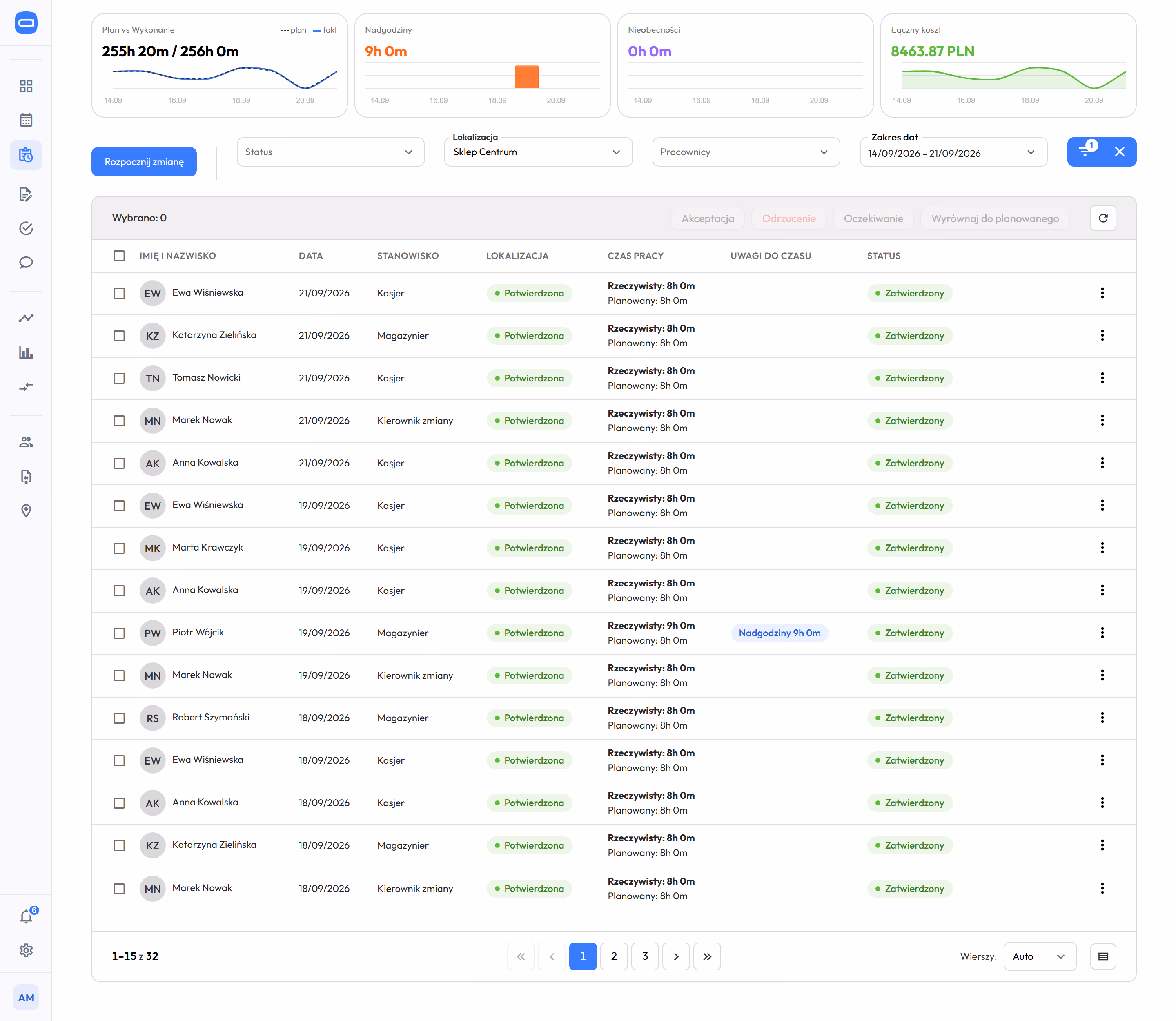Click the Rozpocznij zmianę button
This screenshot has height=1021, width=1176.
coord(144,162)
